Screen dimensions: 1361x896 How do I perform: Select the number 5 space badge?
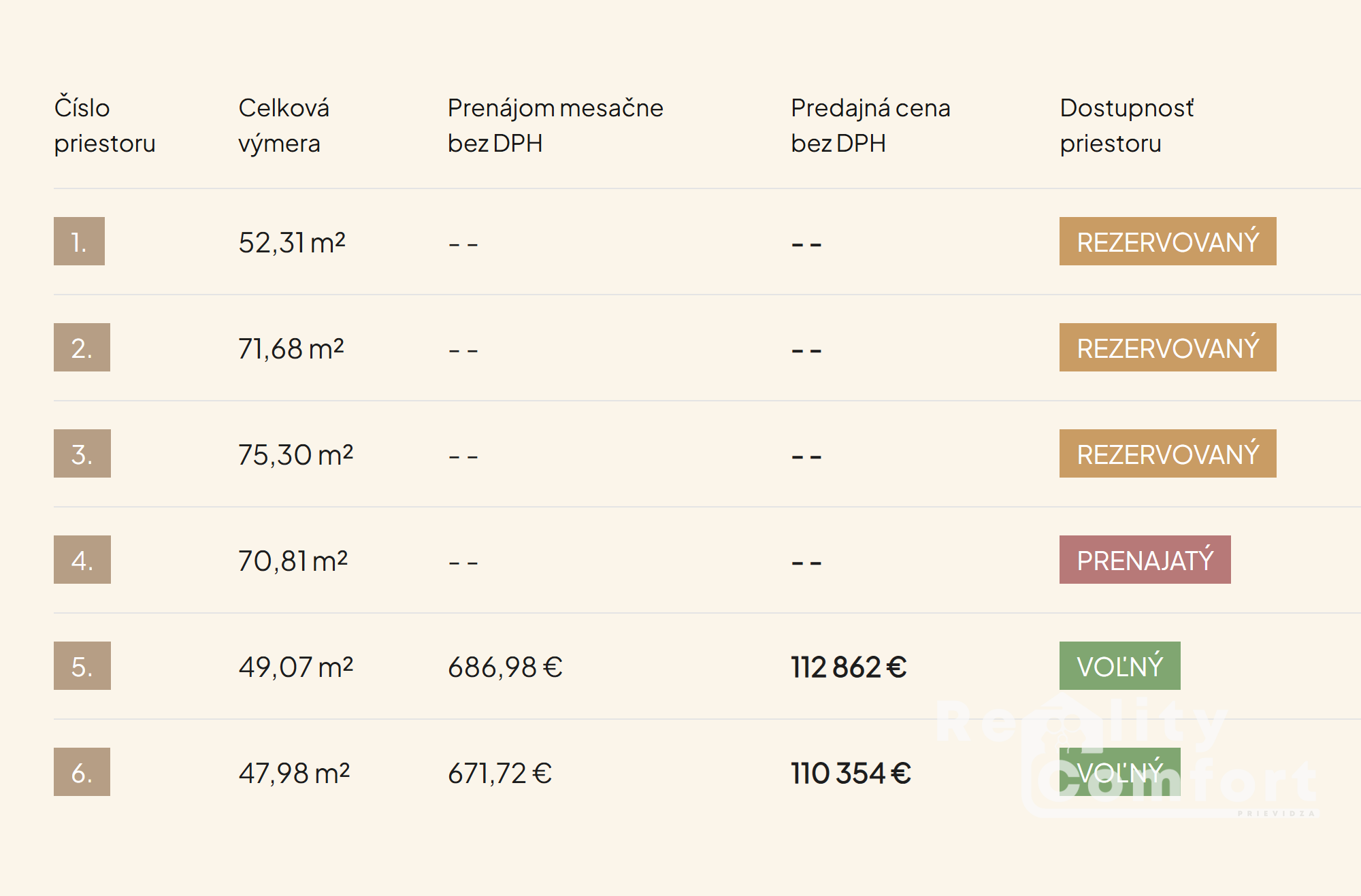click(x=82, y=666)
